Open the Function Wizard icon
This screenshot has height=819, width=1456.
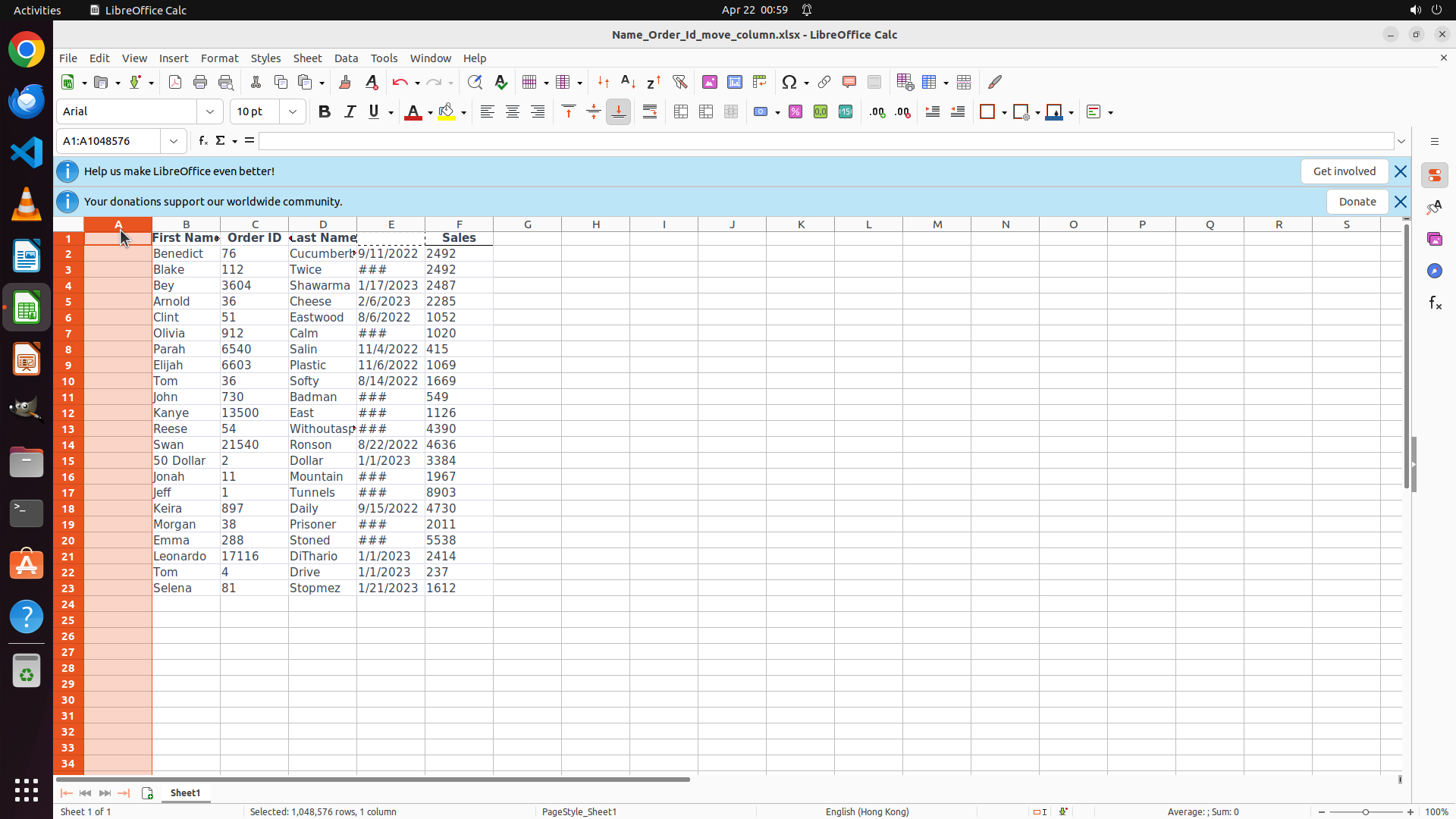(202, 141)
